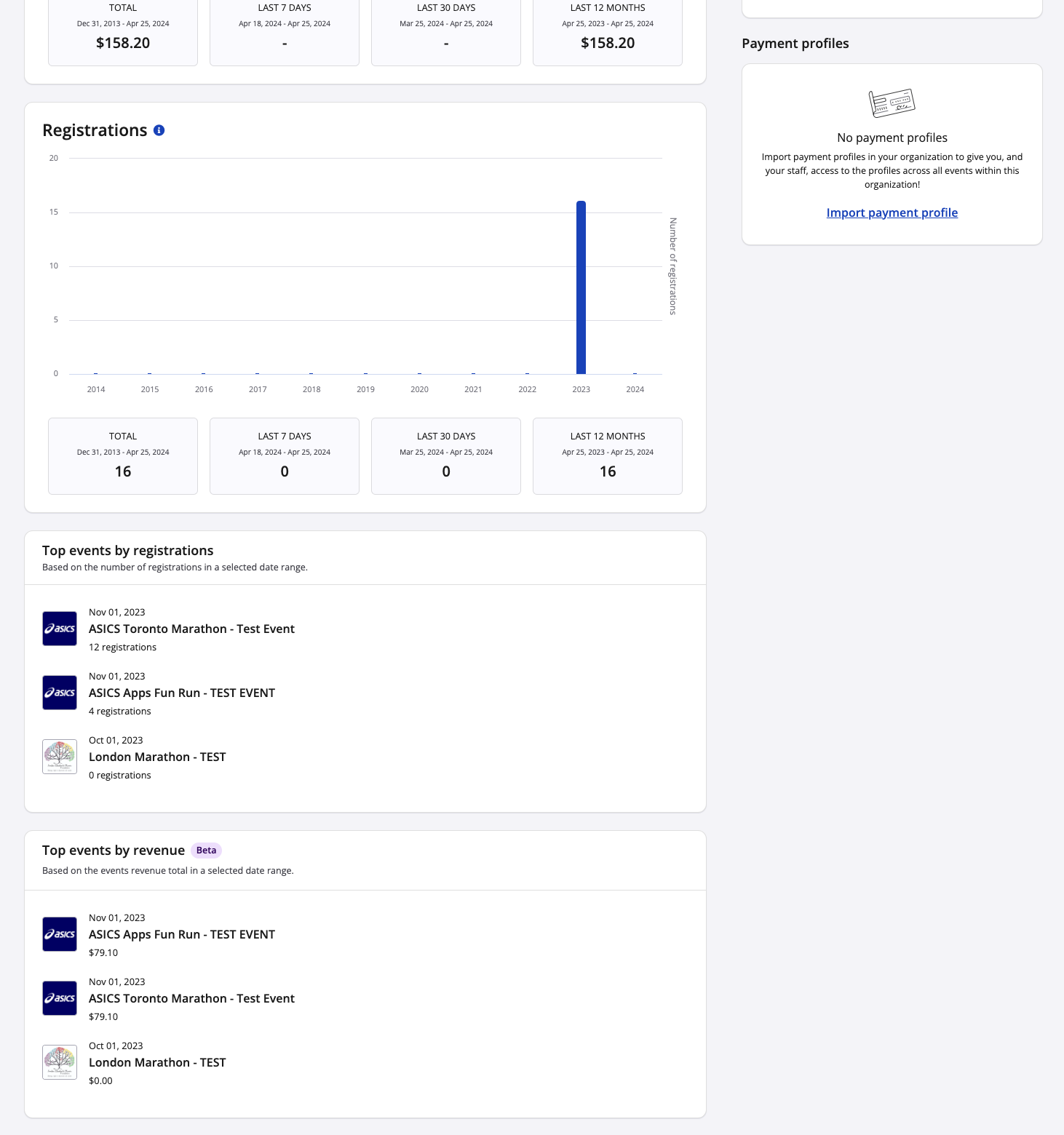Click London Marathon logo in revenue list
Screen dimensions: 1064x1135
60,1062
